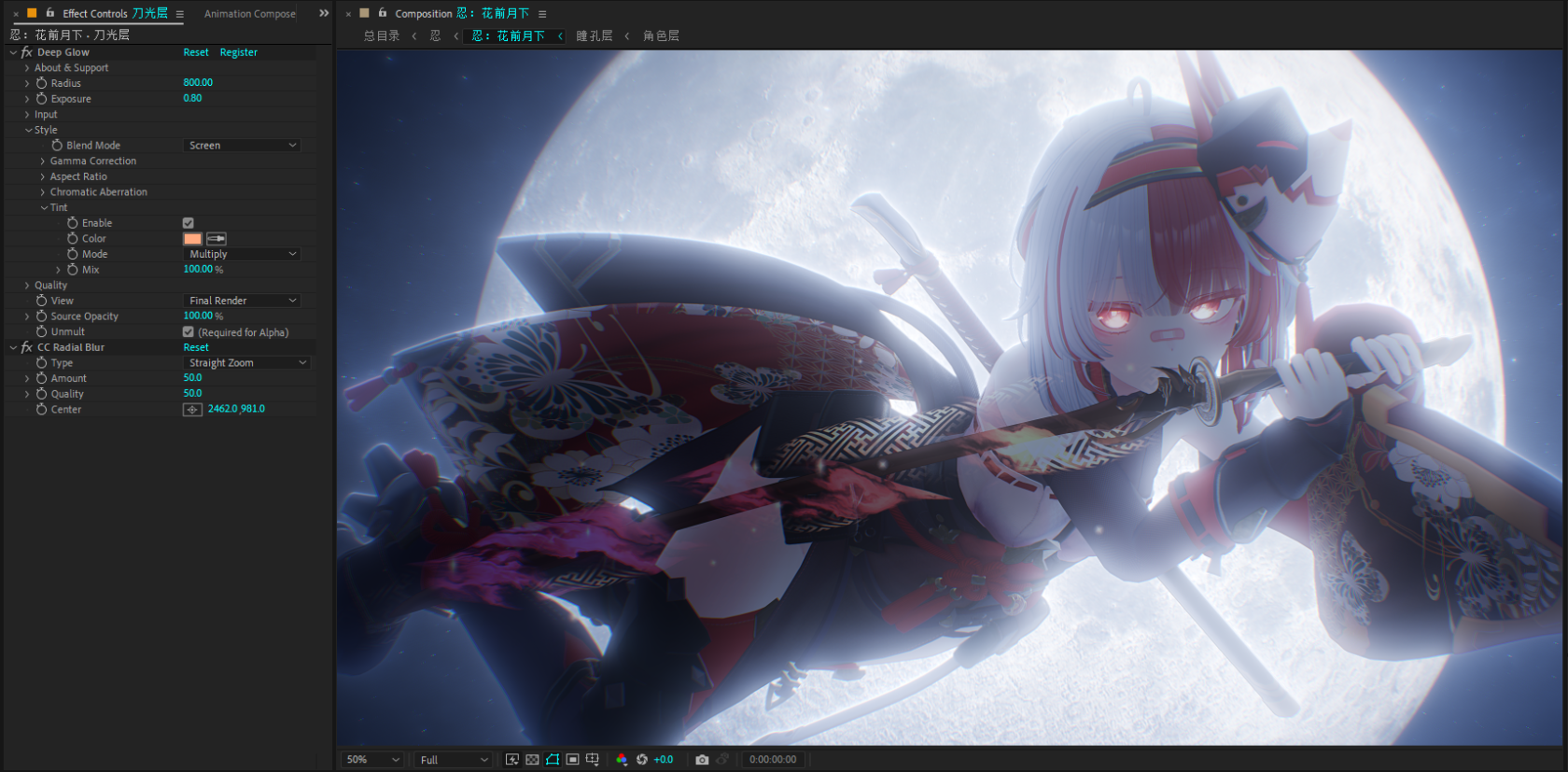
Task: Open Show Channel color management icon
Action: click(622, 760)
